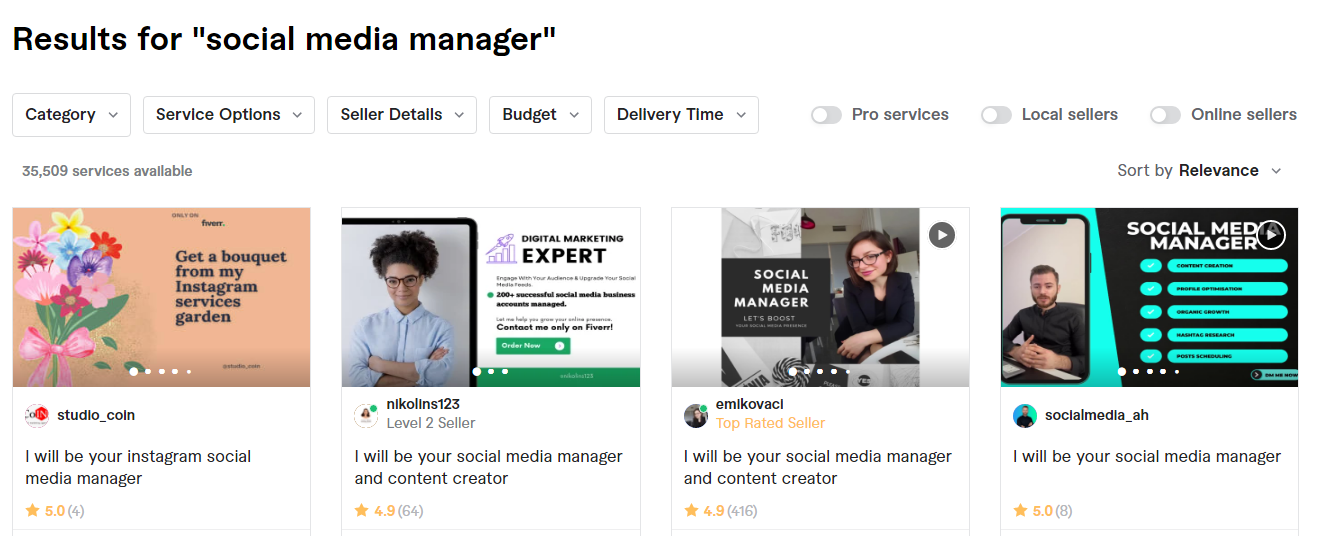This screenshot has width=1329, height=536.
Task: Expand the Service Options filter
Action: tap(229, 115)
